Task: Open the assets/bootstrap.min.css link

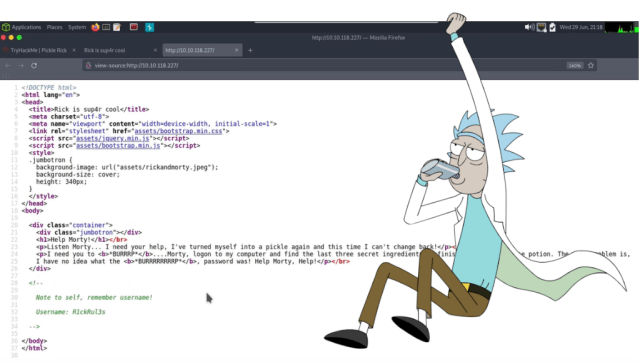Action: click(x=178, y=131)
